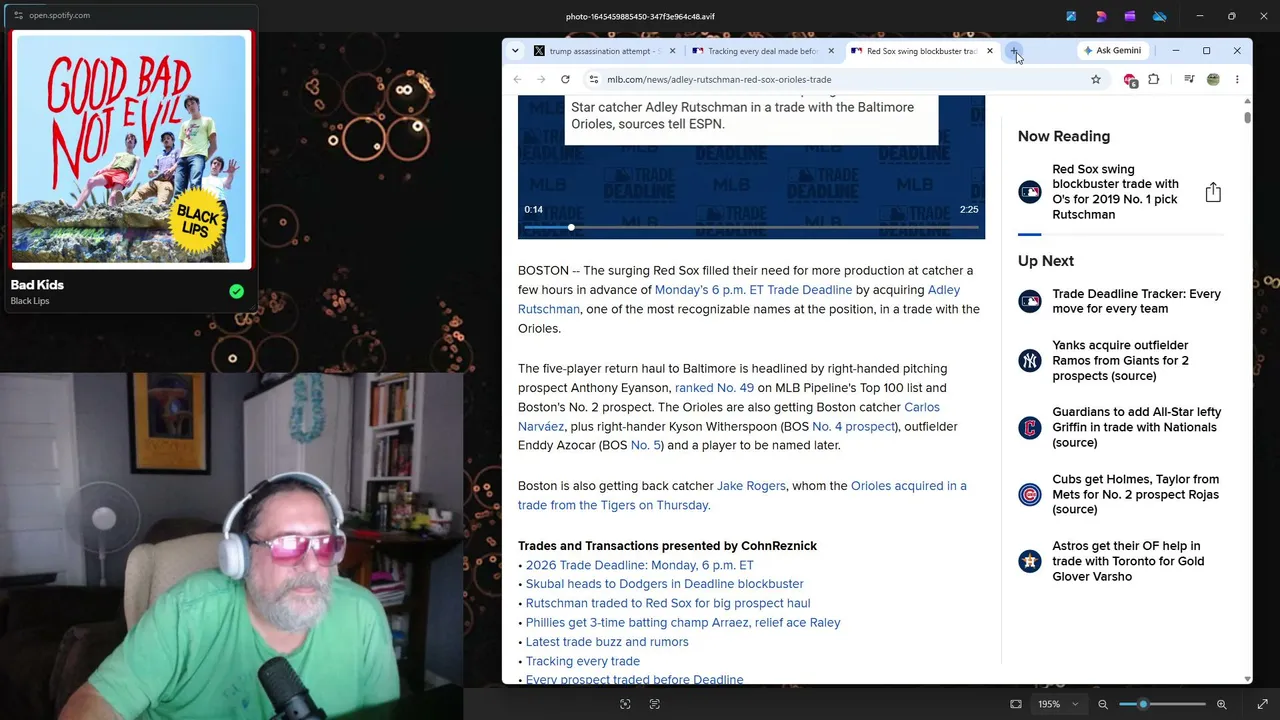The height and width of the screenshot is (720, 1280).
Task: Reload the mlb.com page
Action: click(565, 80)
